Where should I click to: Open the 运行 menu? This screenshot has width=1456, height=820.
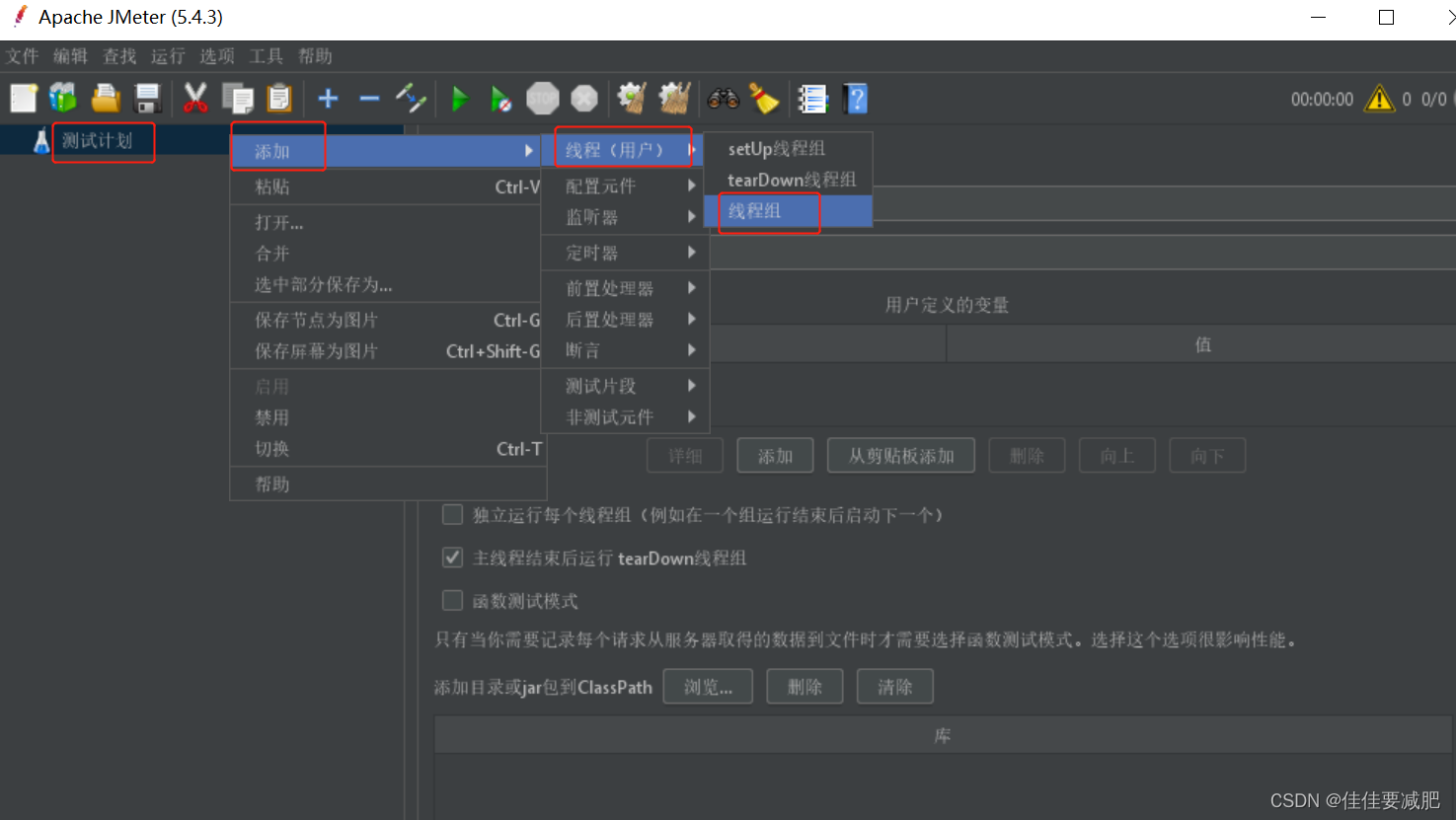click(x=168, y=56)
